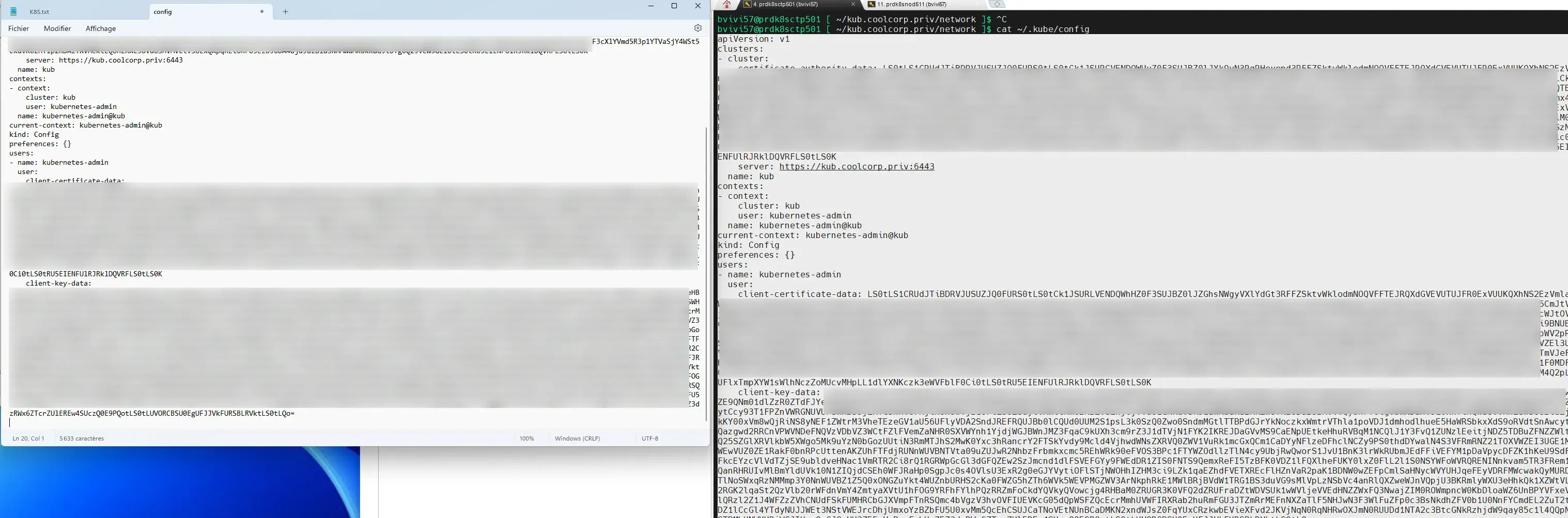Viewport: 1568px width, 518px height.
Task: Click 'current-context: kubernetes-admin@kub' in terminal
Action: click(x=813, y=236)
